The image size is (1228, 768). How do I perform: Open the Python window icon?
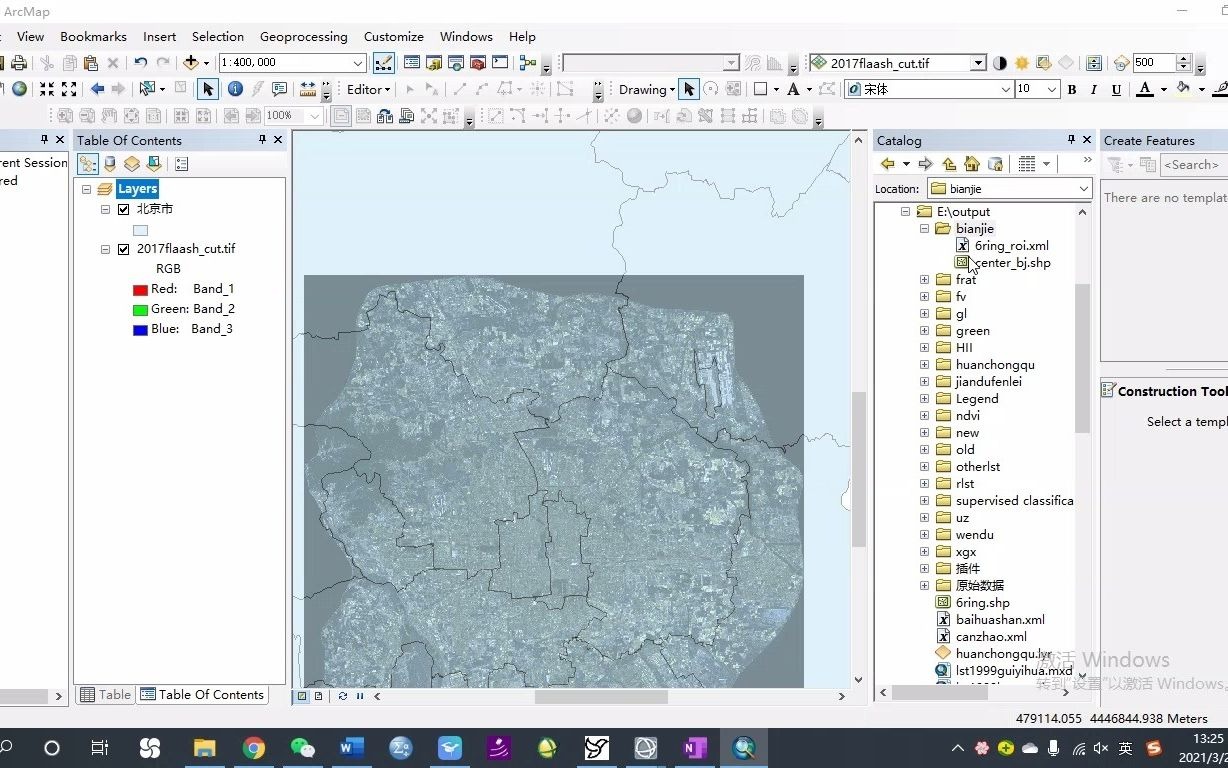click(x=499, y=63)
